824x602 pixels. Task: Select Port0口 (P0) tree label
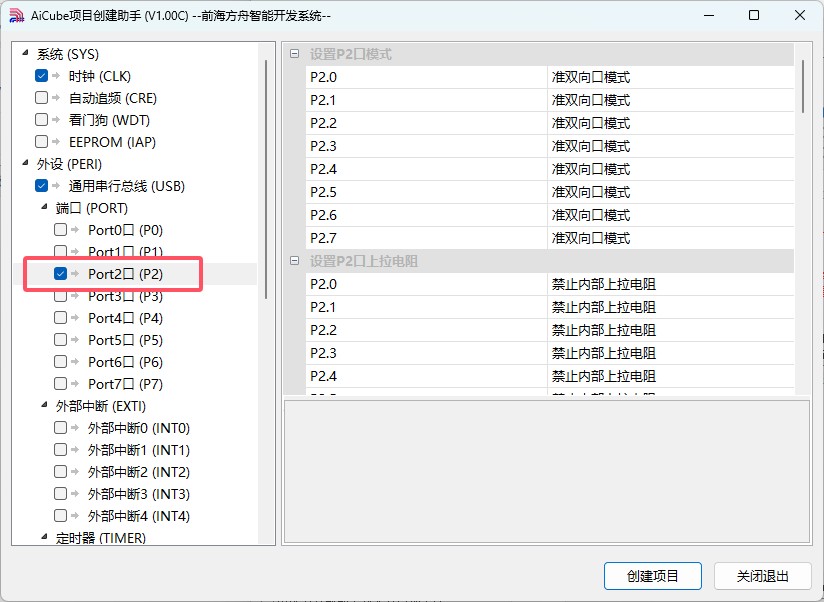[x=126, y=230]
